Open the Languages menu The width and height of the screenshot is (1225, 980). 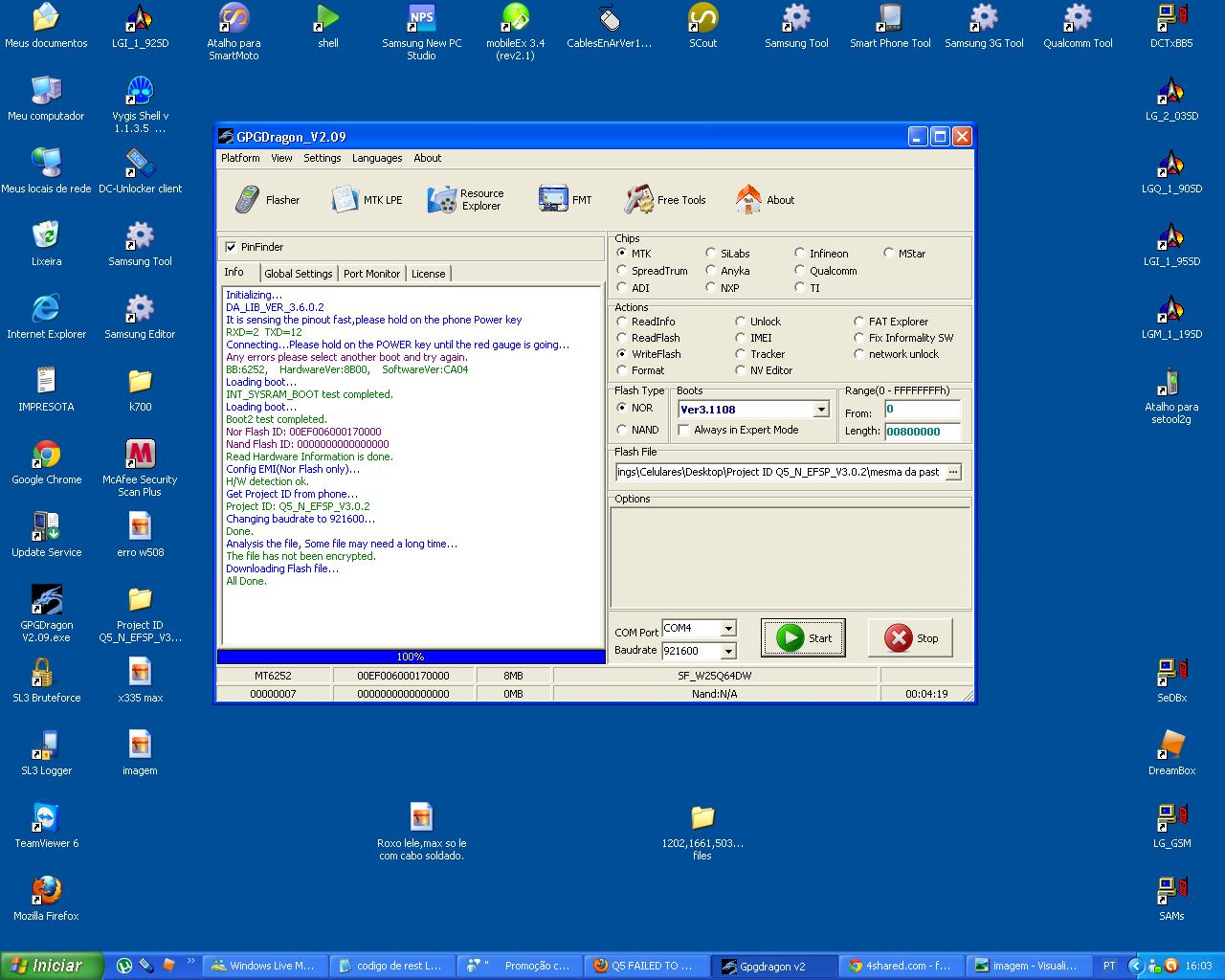click(377, 158)
